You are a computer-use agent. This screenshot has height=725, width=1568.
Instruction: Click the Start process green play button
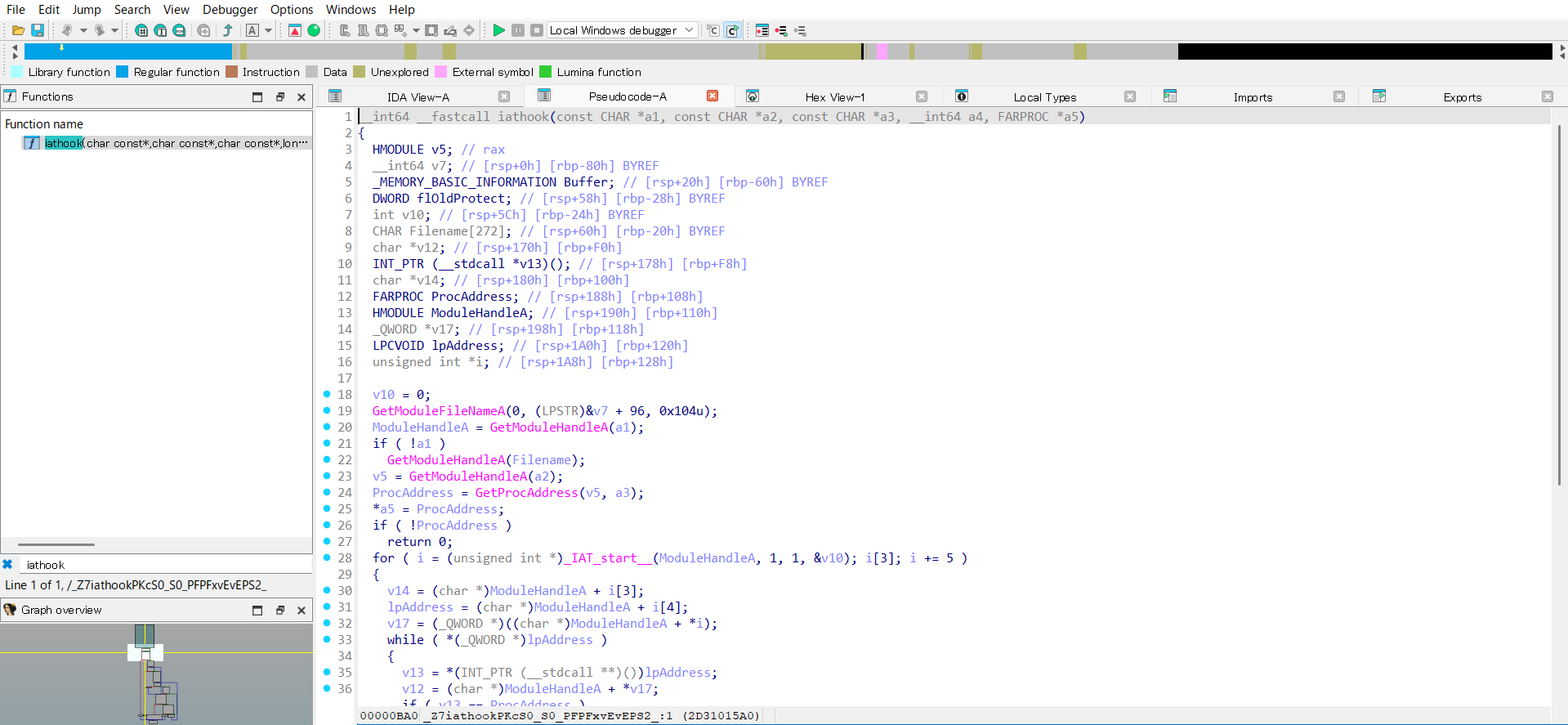[499, 30]
